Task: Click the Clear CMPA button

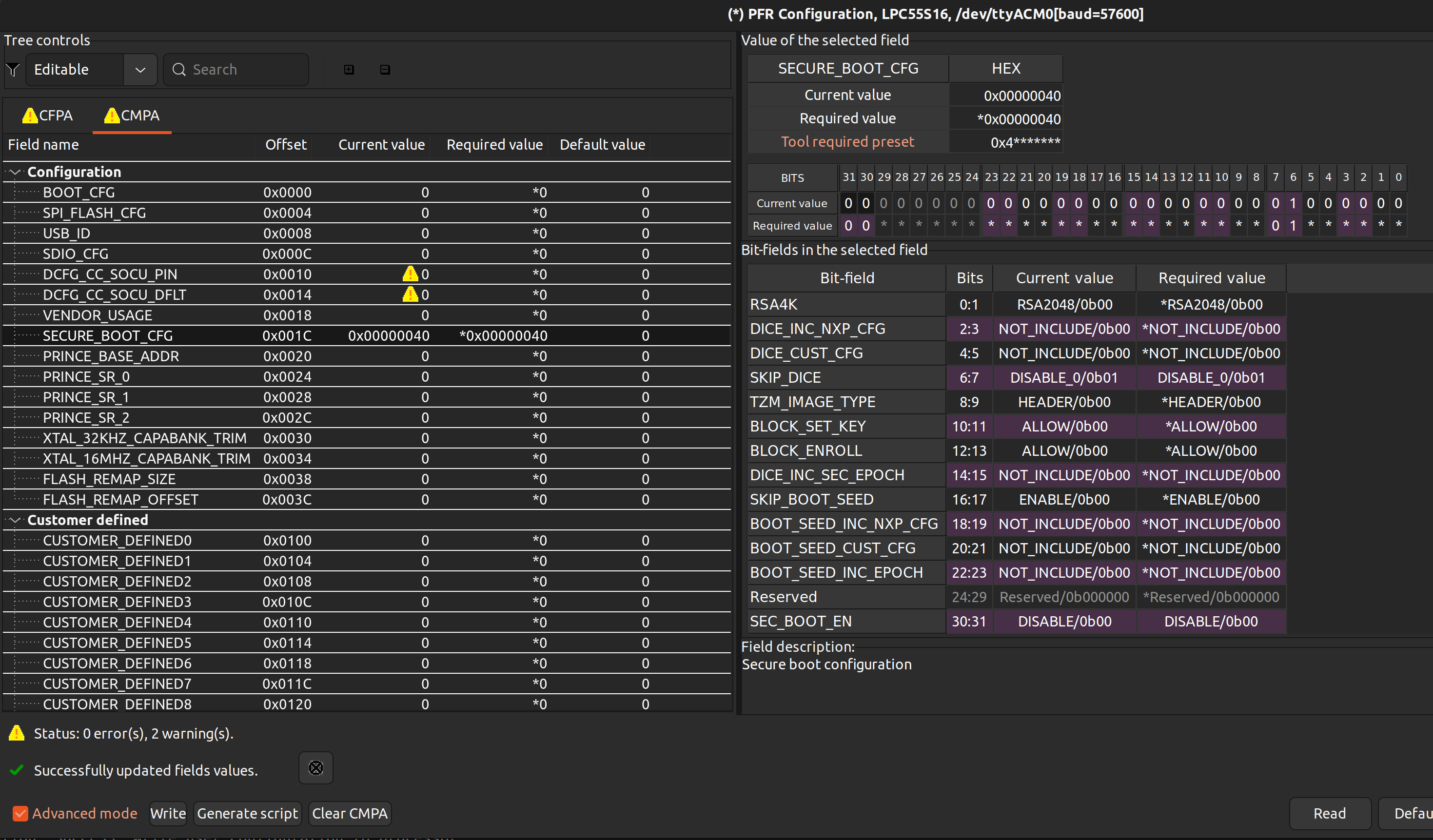Action: pyautogui.click(x=350, y=813)
